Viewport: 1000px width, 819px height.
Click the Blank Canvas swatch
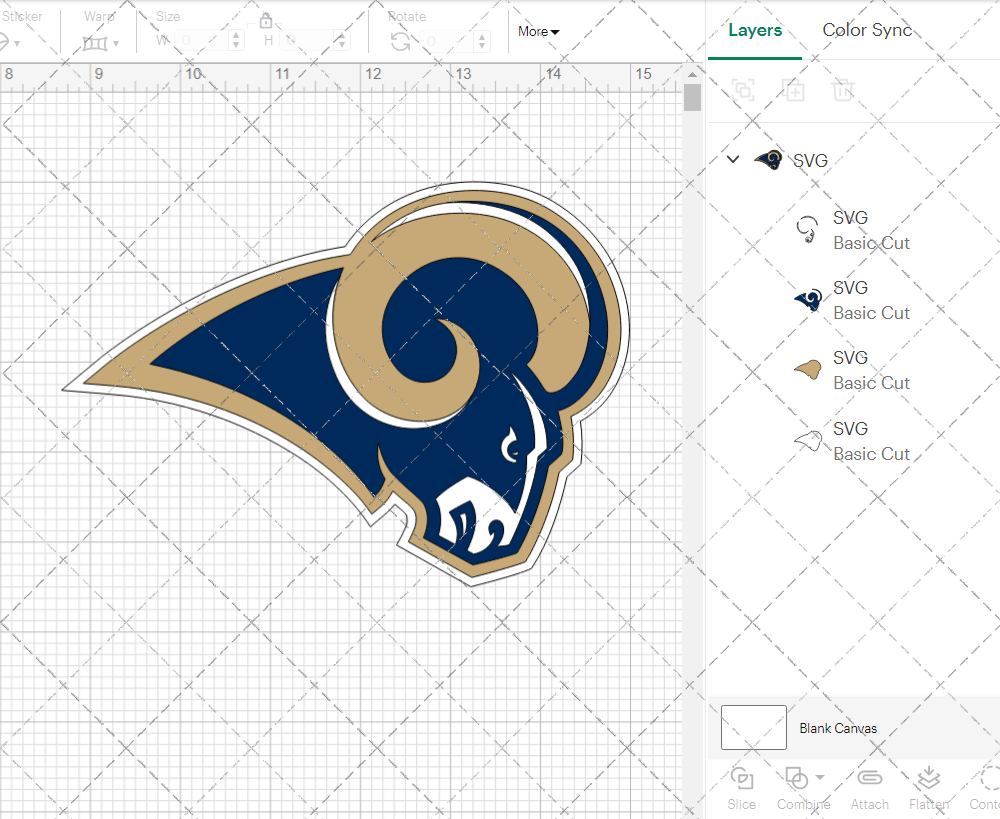(754, 727)
